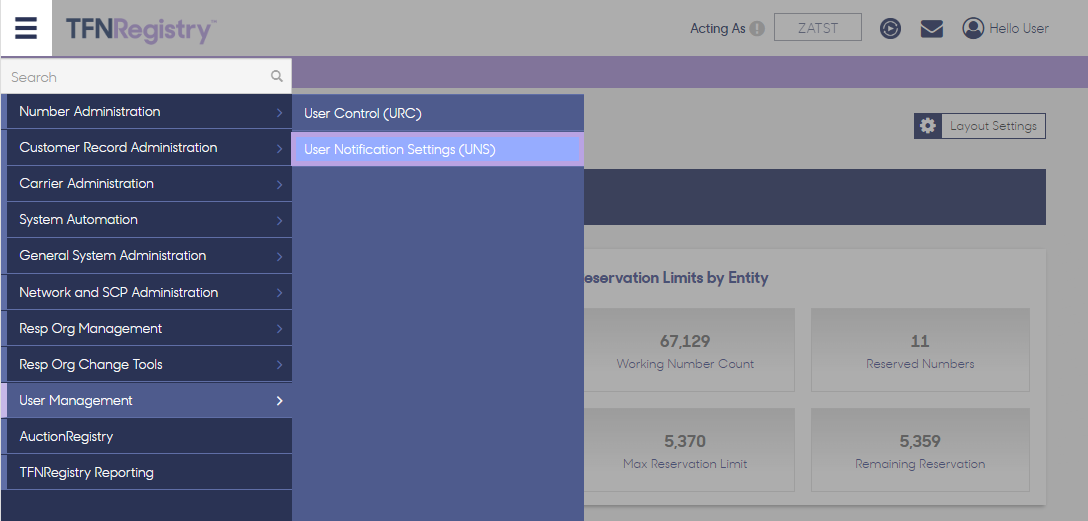This screenshot has height=521, width=1088.
Task: Select User Notification Settings (UNS)
Action: [x=438, y=149]
